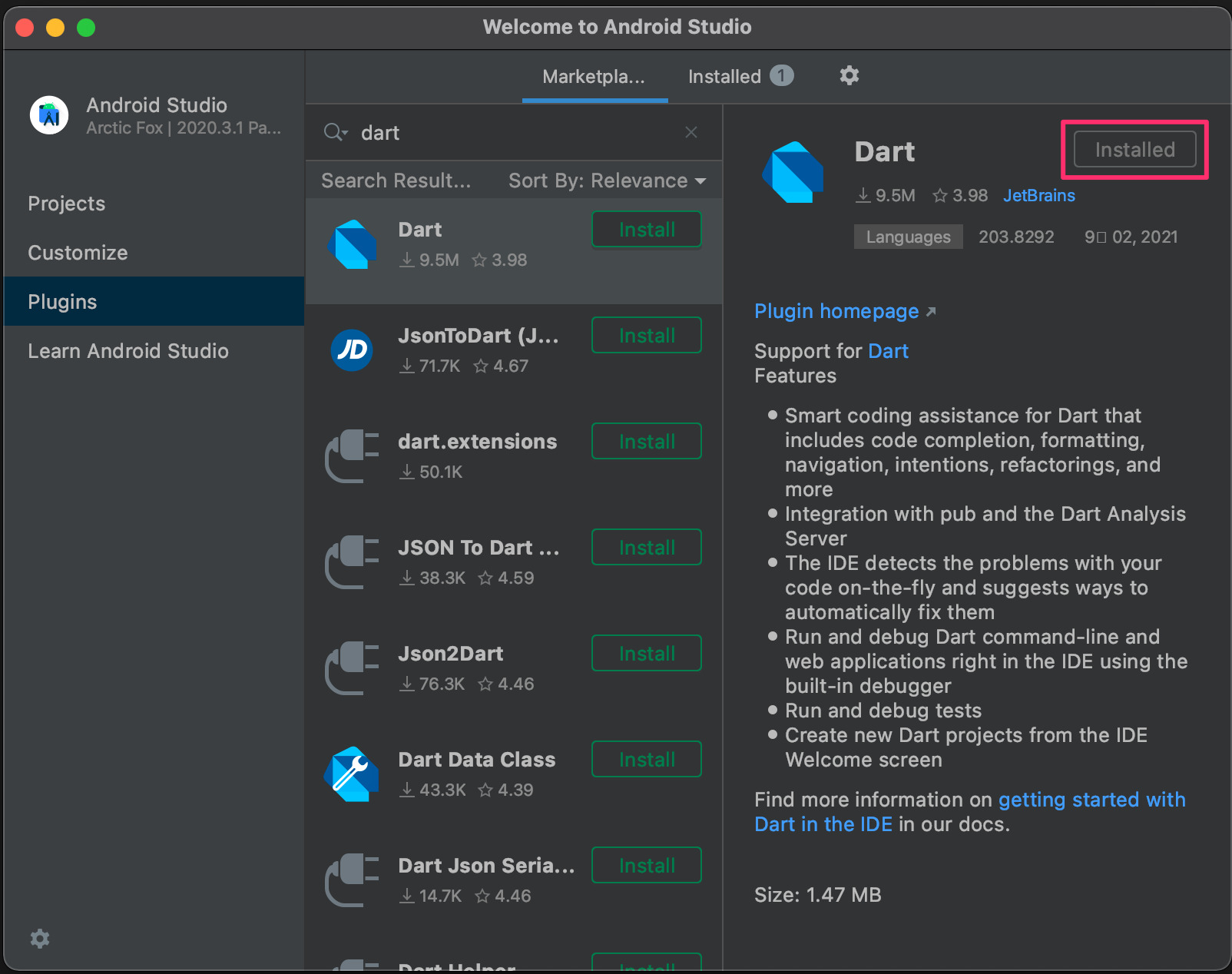Click the 3.98 star rating in details
Image resolution: width=1232 pixels, height=974 pixels.
[960, 195]
